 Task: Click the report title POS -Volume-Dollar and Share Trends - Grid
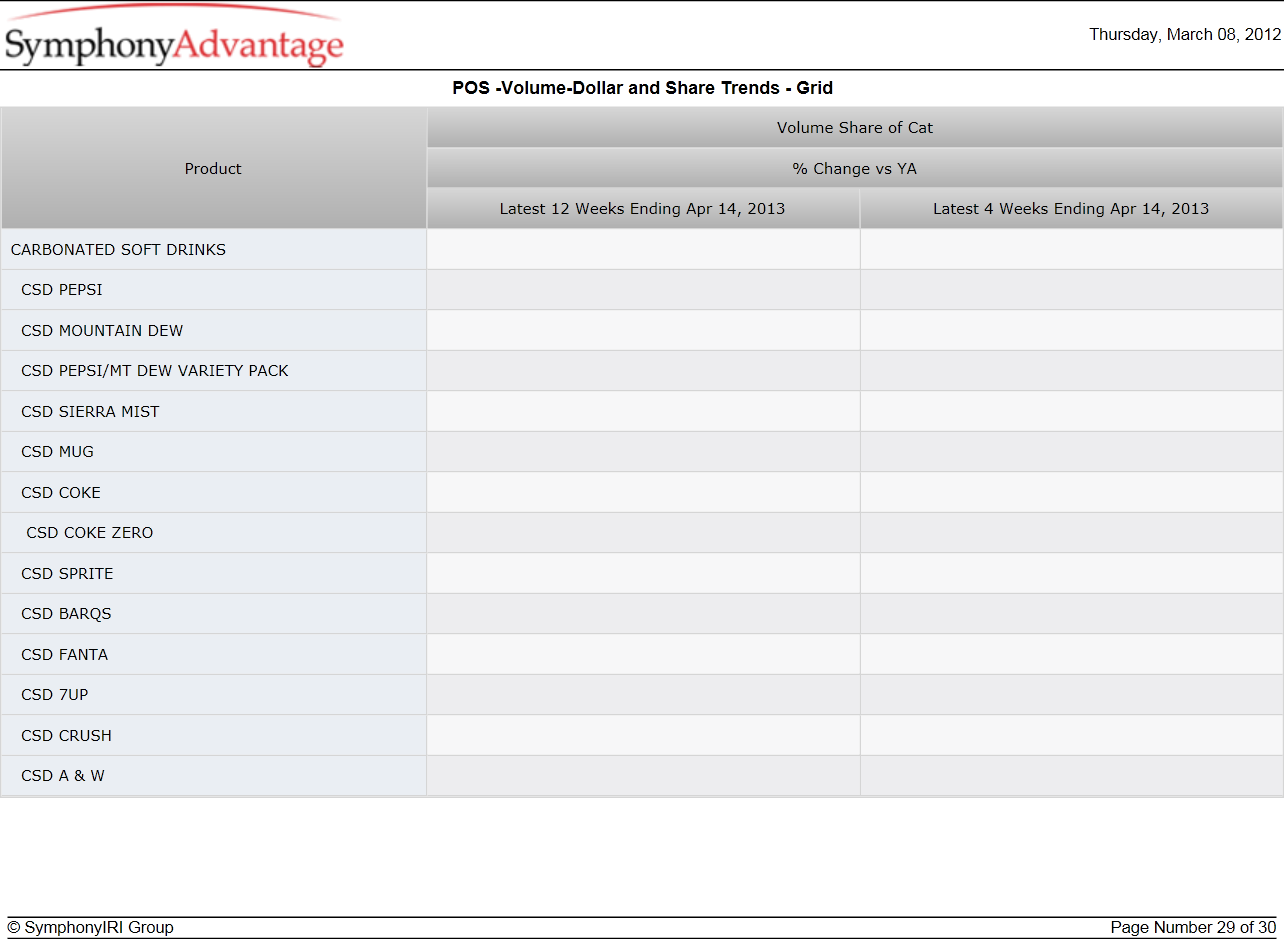[642, 88]
